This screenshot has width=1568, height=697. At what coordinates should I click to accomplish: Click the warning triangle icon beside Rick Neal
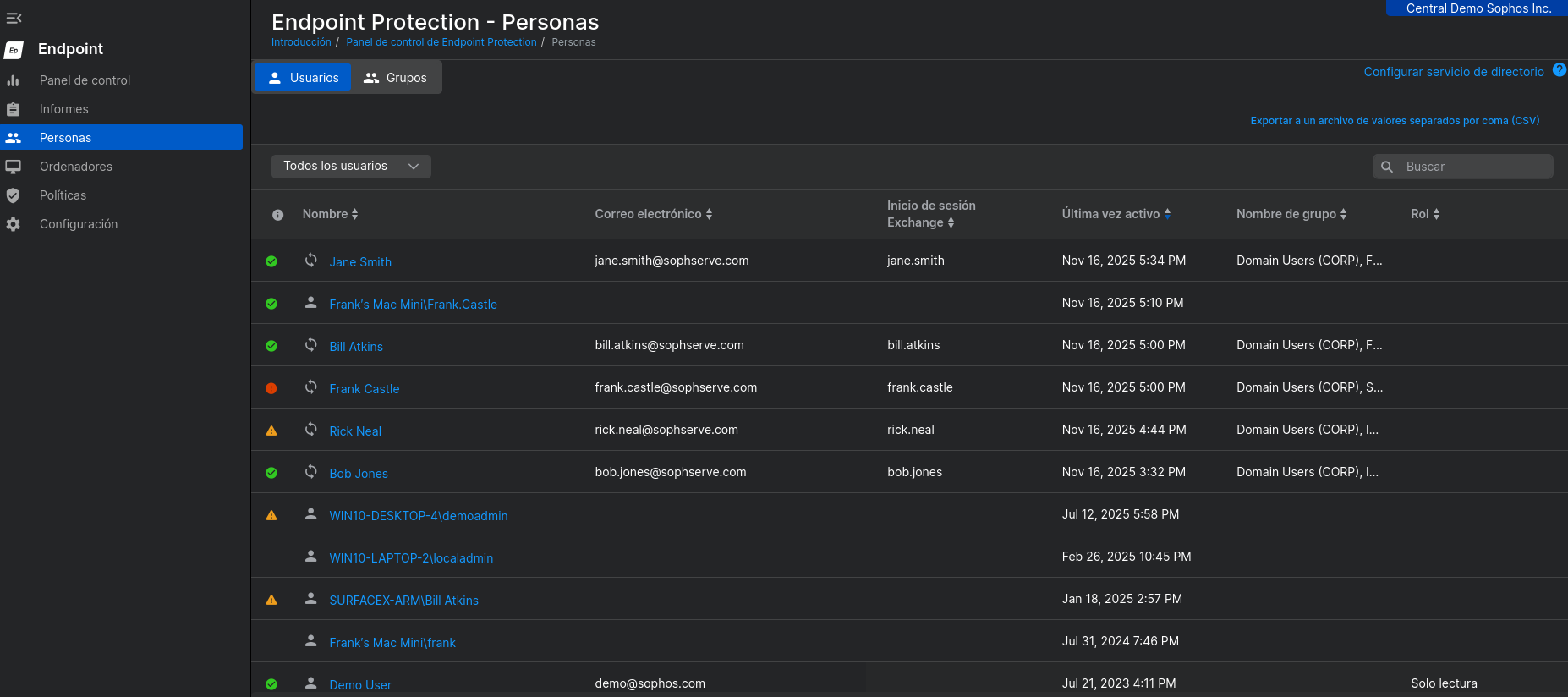(x=271, y=431)
